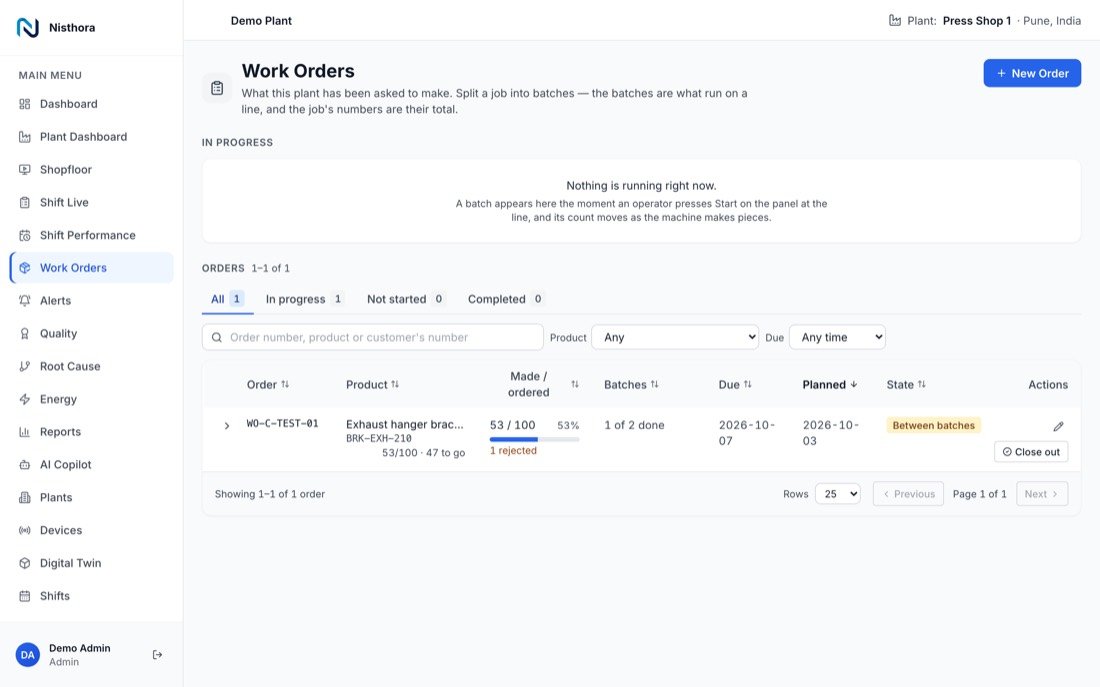This screenshot has height=687, width=1100.
Task: Expand the WO-C-TEST-01 order row chevron
Action: 227,426
